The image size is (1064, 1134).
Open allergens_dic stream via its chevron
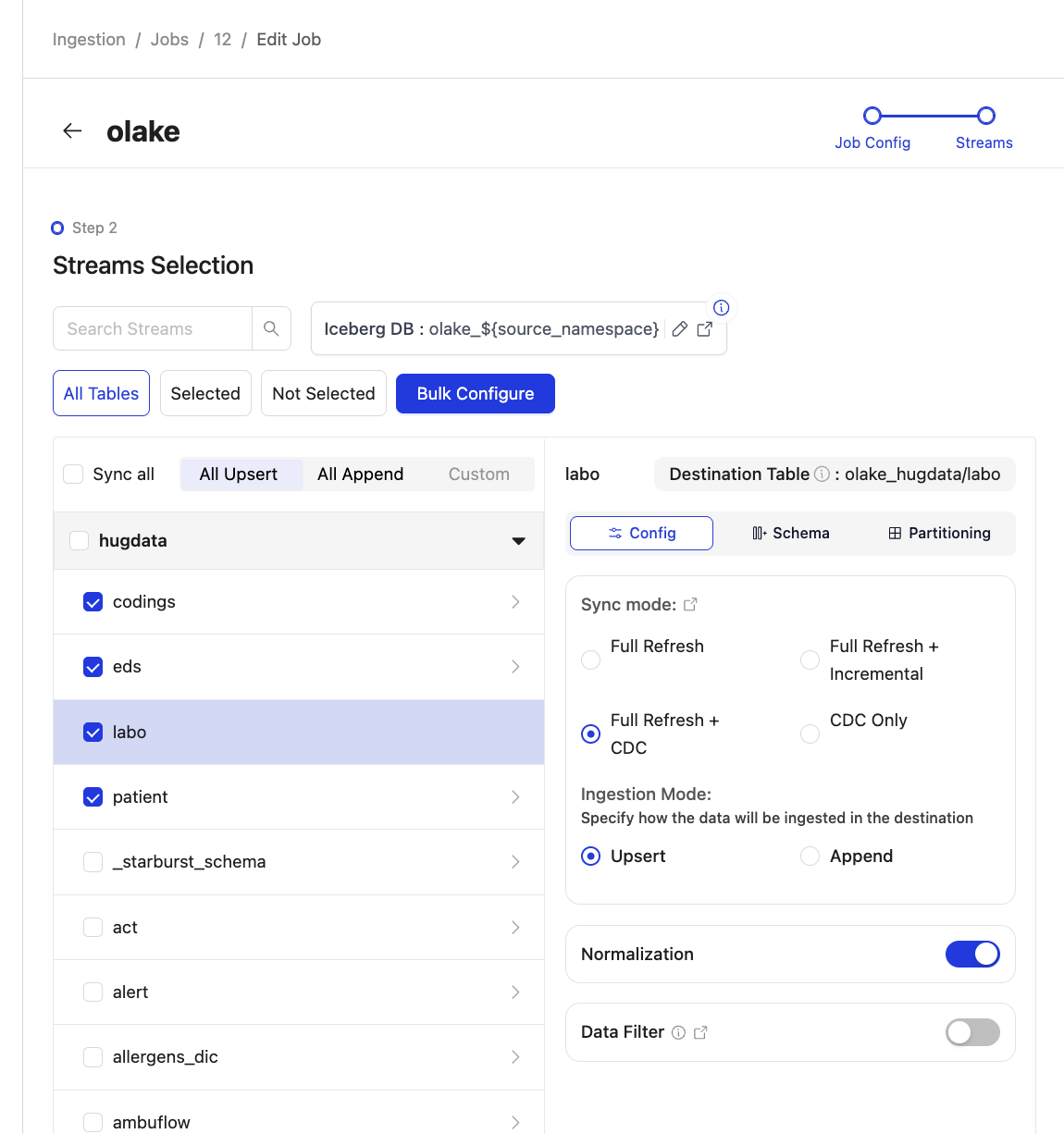pyautogui.click(x=515, y=1057)
